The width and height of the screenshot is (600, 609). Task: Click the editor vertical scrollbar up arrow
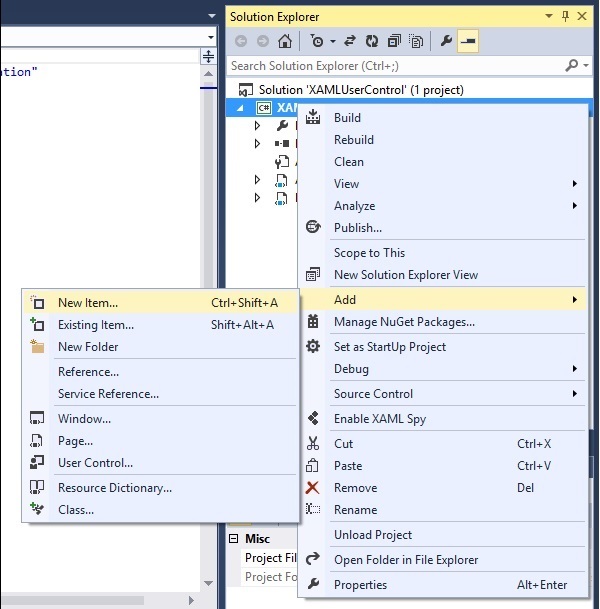pos(209,73)
